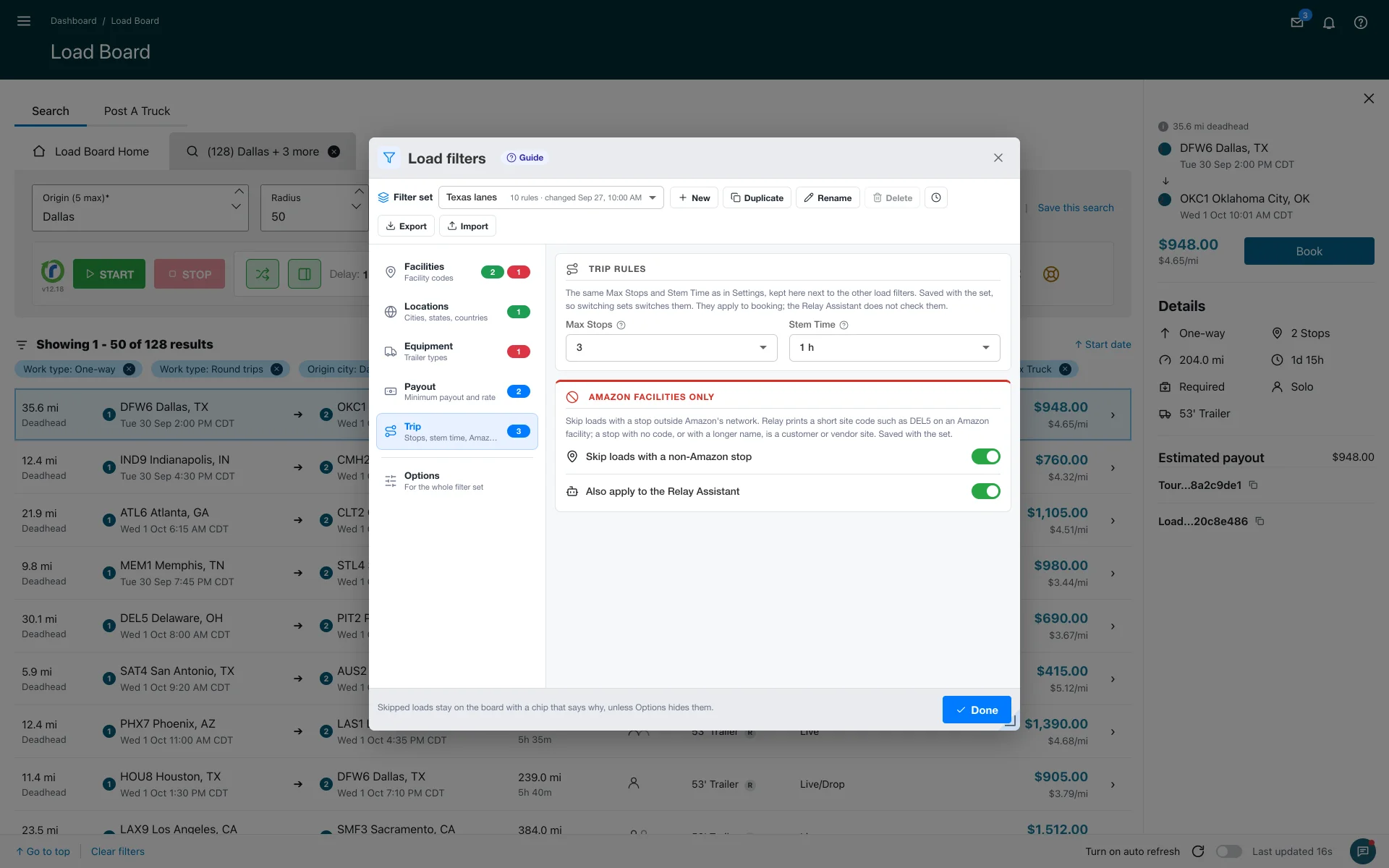Screen dimensions: 1389x868
Task: Remove the Work type: One-way filter chip
Action: coord(129,369)
